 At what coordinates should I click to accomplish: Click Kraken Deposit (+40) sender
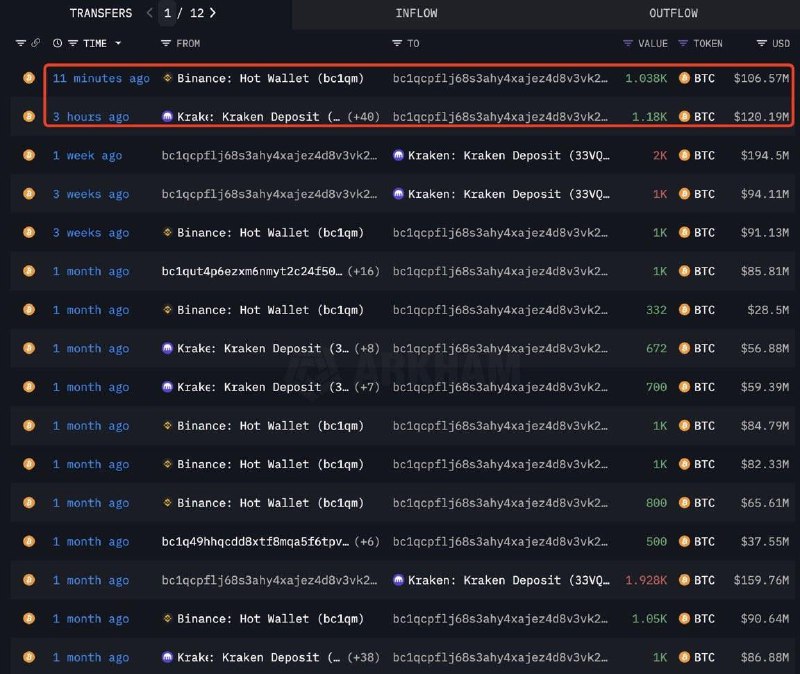pyautogui.click(x=258, y=117)
